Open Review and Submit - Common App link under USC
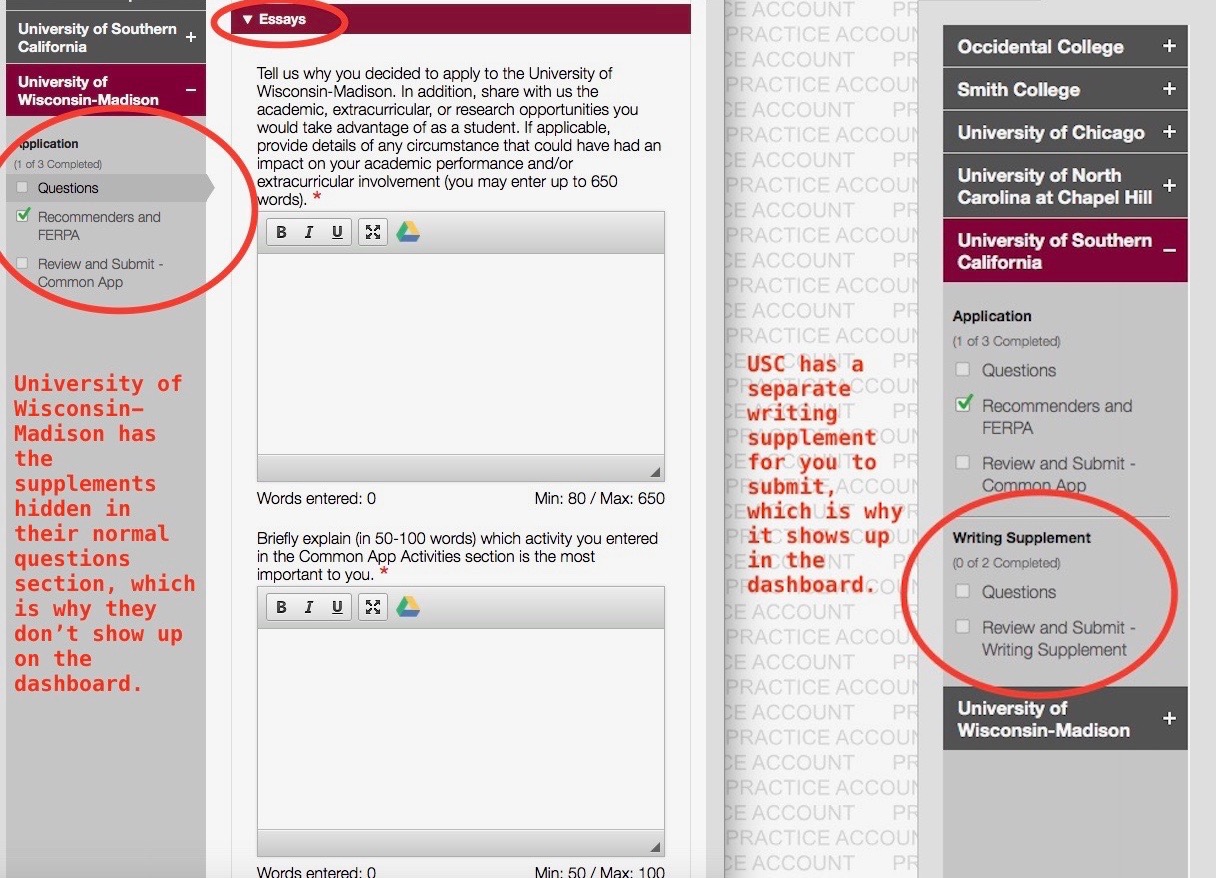This screenshot has height=878, width=1216. point(1059,474)
